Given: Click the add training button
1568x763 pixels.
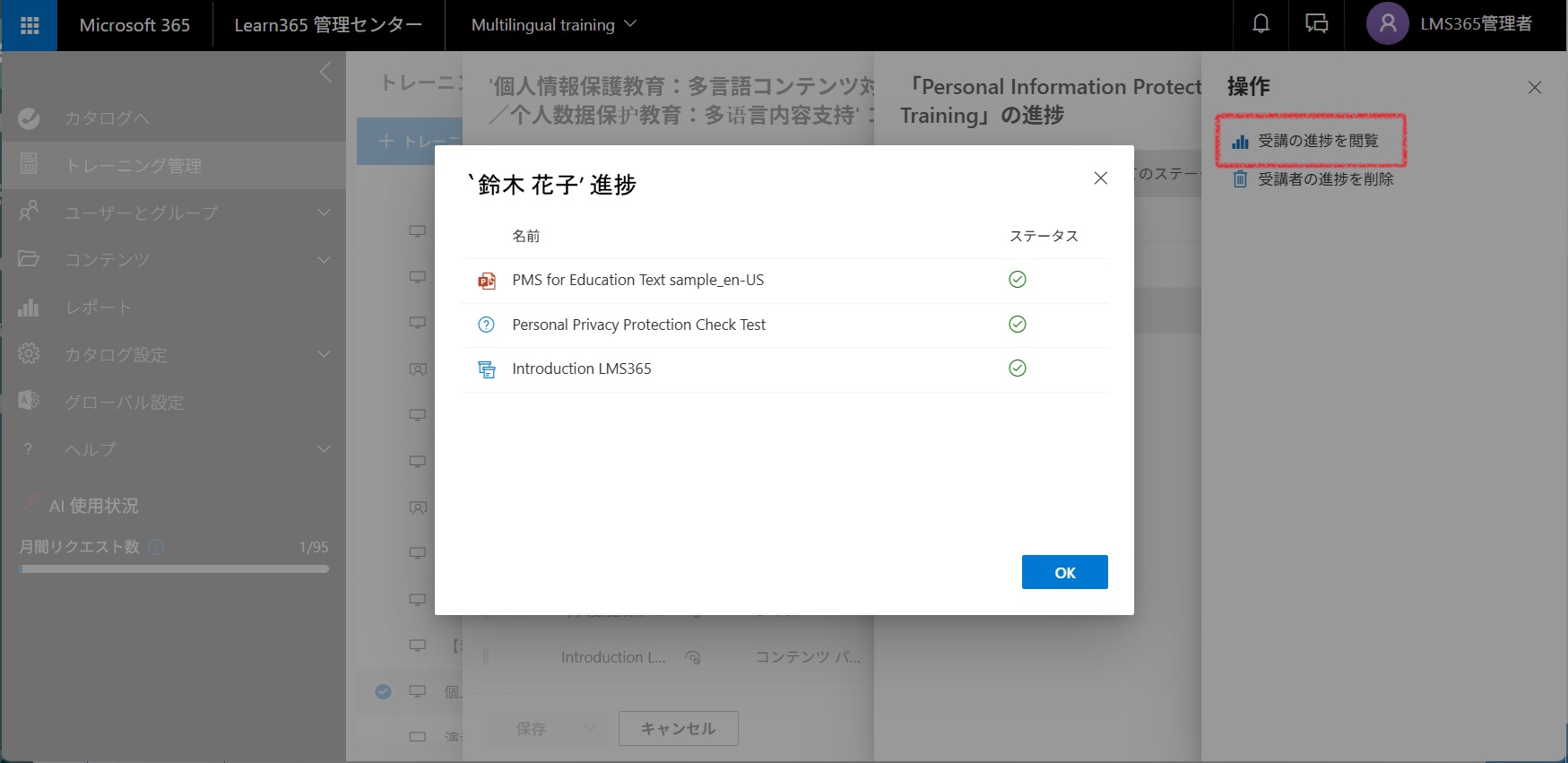Looking at the screenshot, I should [410, 141].
